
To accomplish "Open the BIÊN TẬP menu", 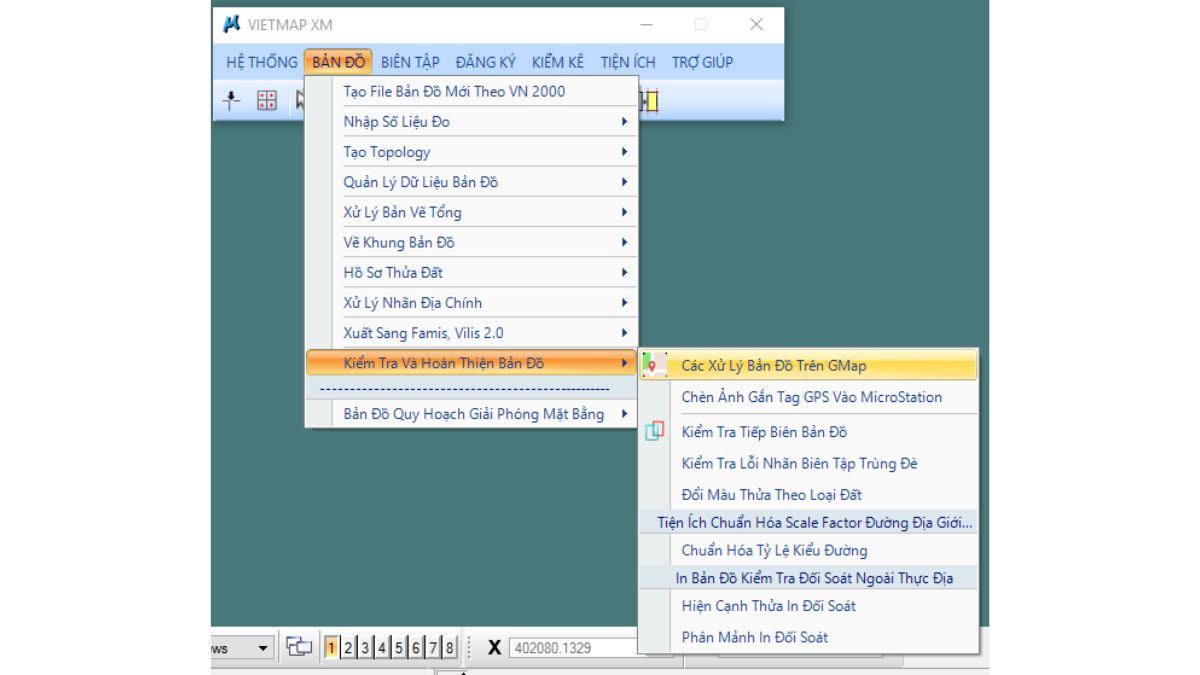I will point(410,62).
